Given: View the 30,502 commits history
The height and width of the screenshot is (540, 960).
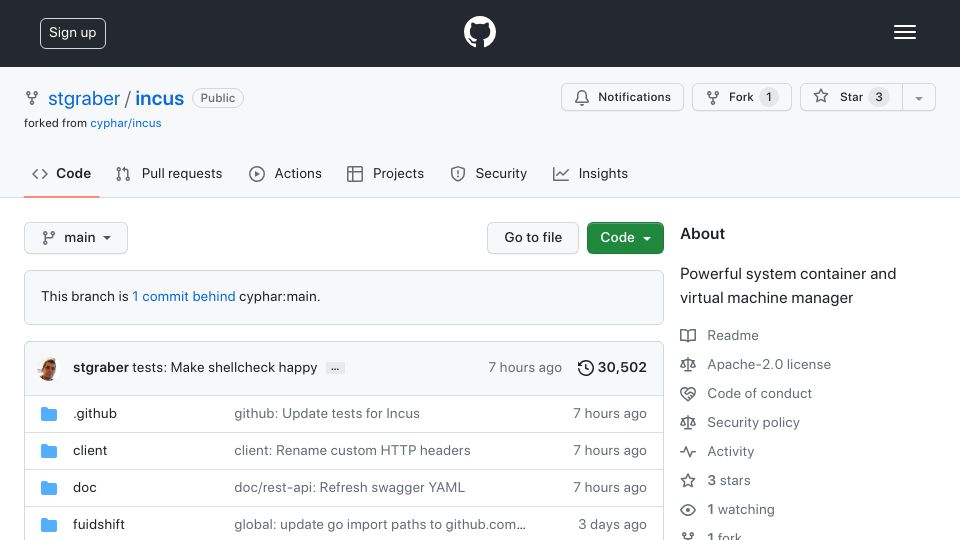Looking at the screenshot, I should [612, 367].
